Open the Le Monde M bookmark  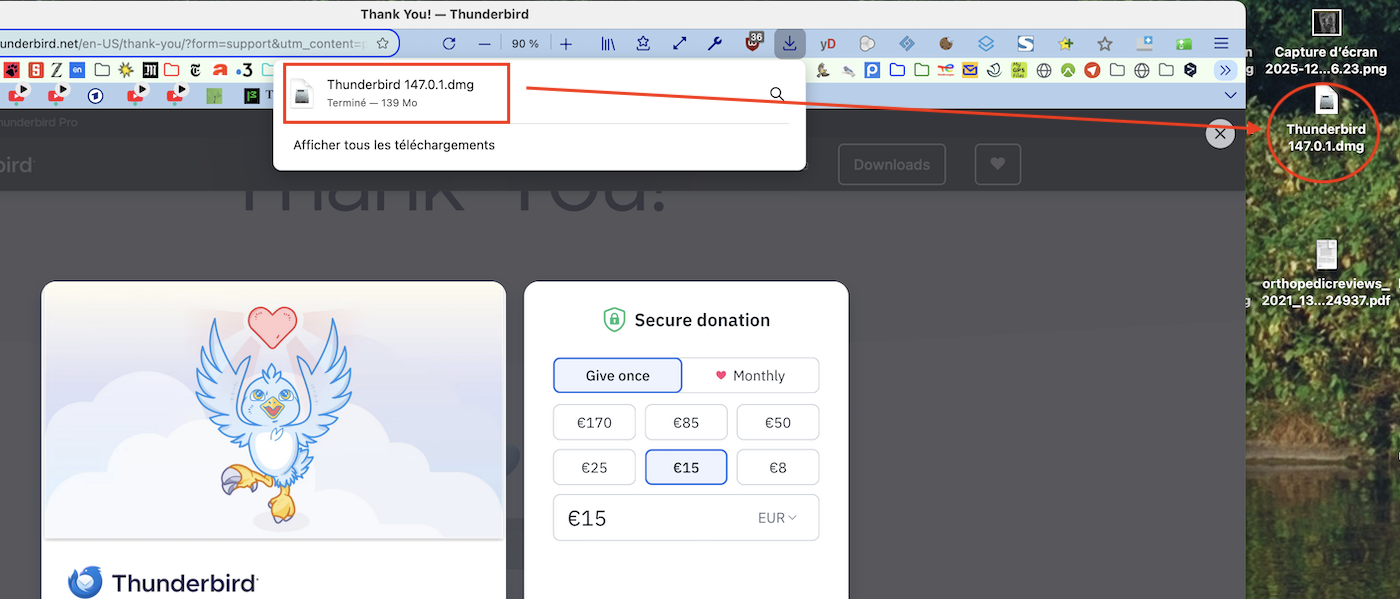point(150,70)
